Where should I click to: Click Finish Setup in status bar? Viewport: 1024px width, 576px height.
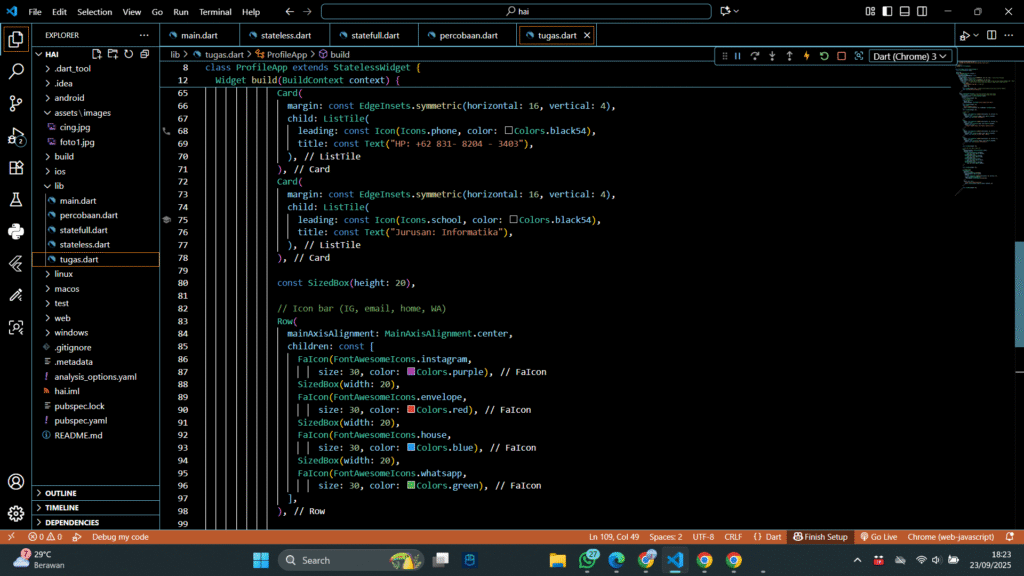click(x=820, y=537)
